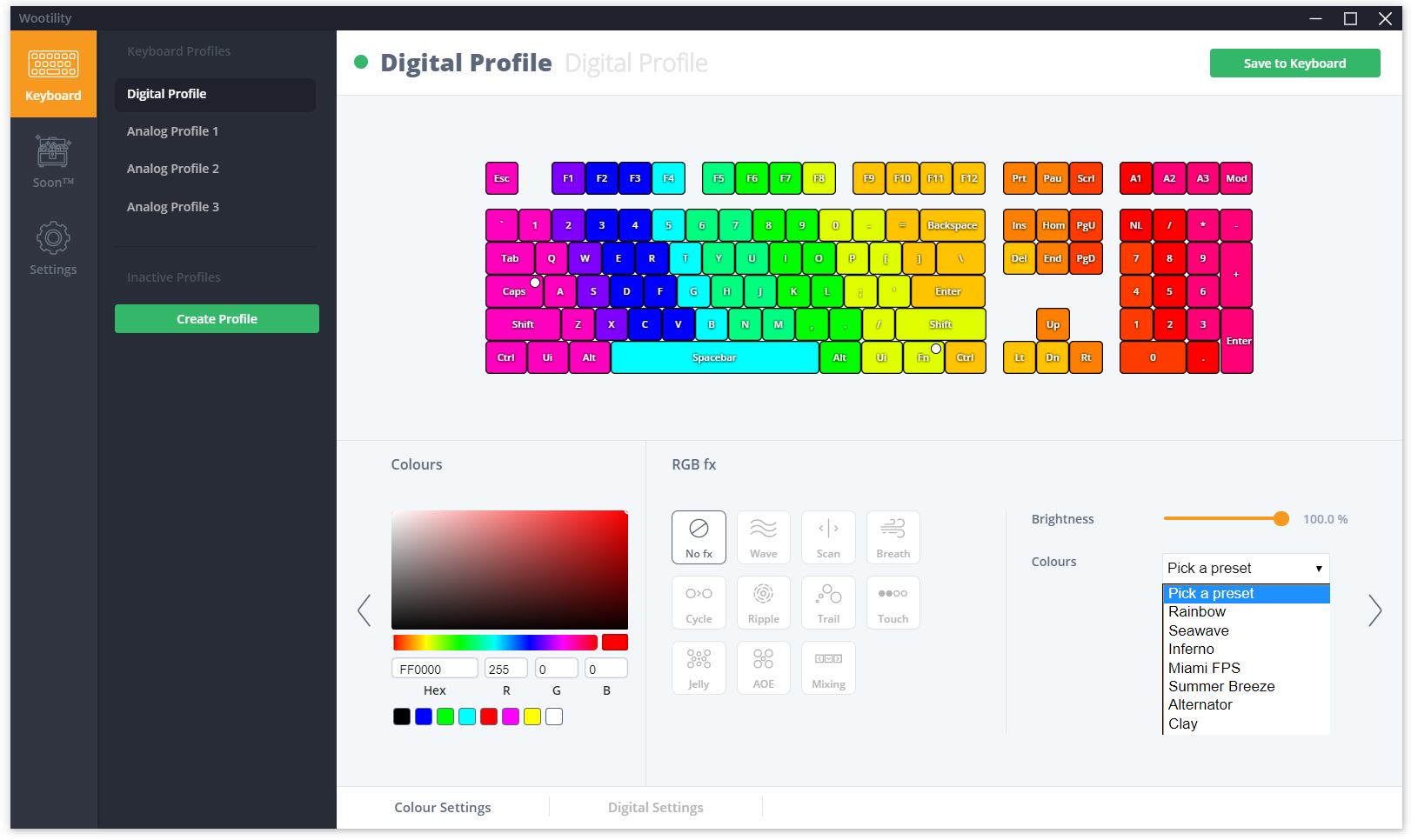Select the Breath lighting effect
Screen dimensions: 1411x840
click(x=893, y=537)
